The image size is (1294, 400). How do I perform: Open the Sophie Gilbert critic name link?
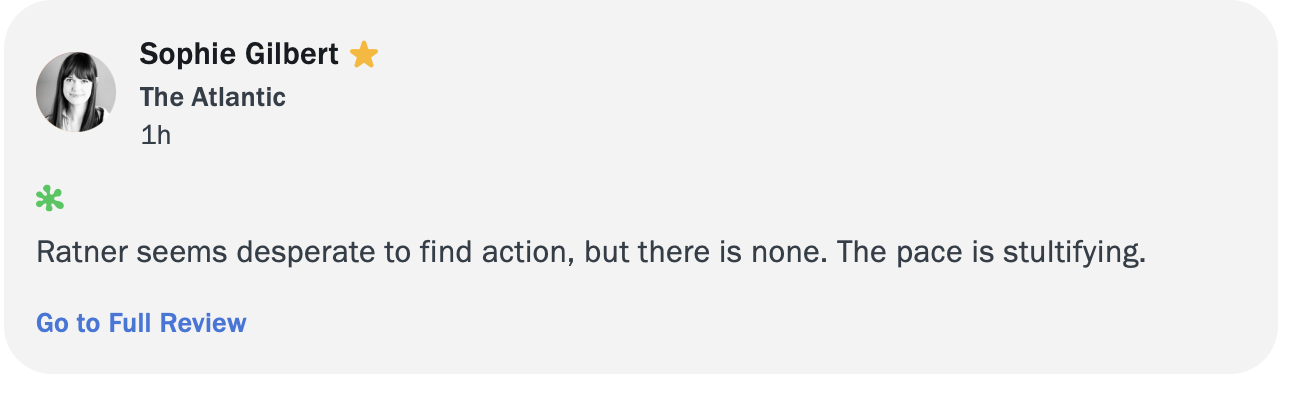click(x=239, y=54)
